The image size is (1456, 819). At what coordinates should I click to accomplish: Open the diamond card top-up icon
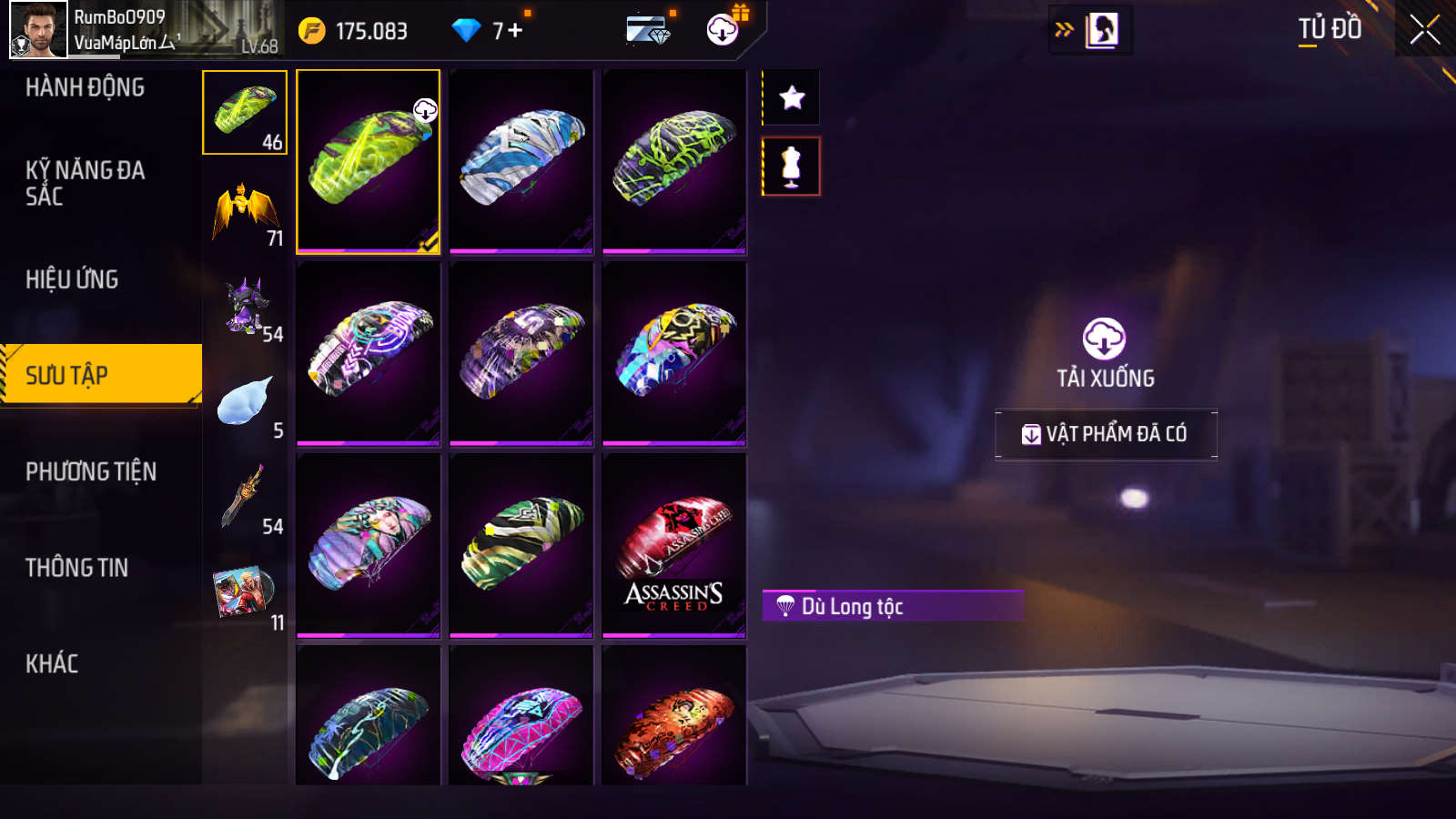pos(649,30)
